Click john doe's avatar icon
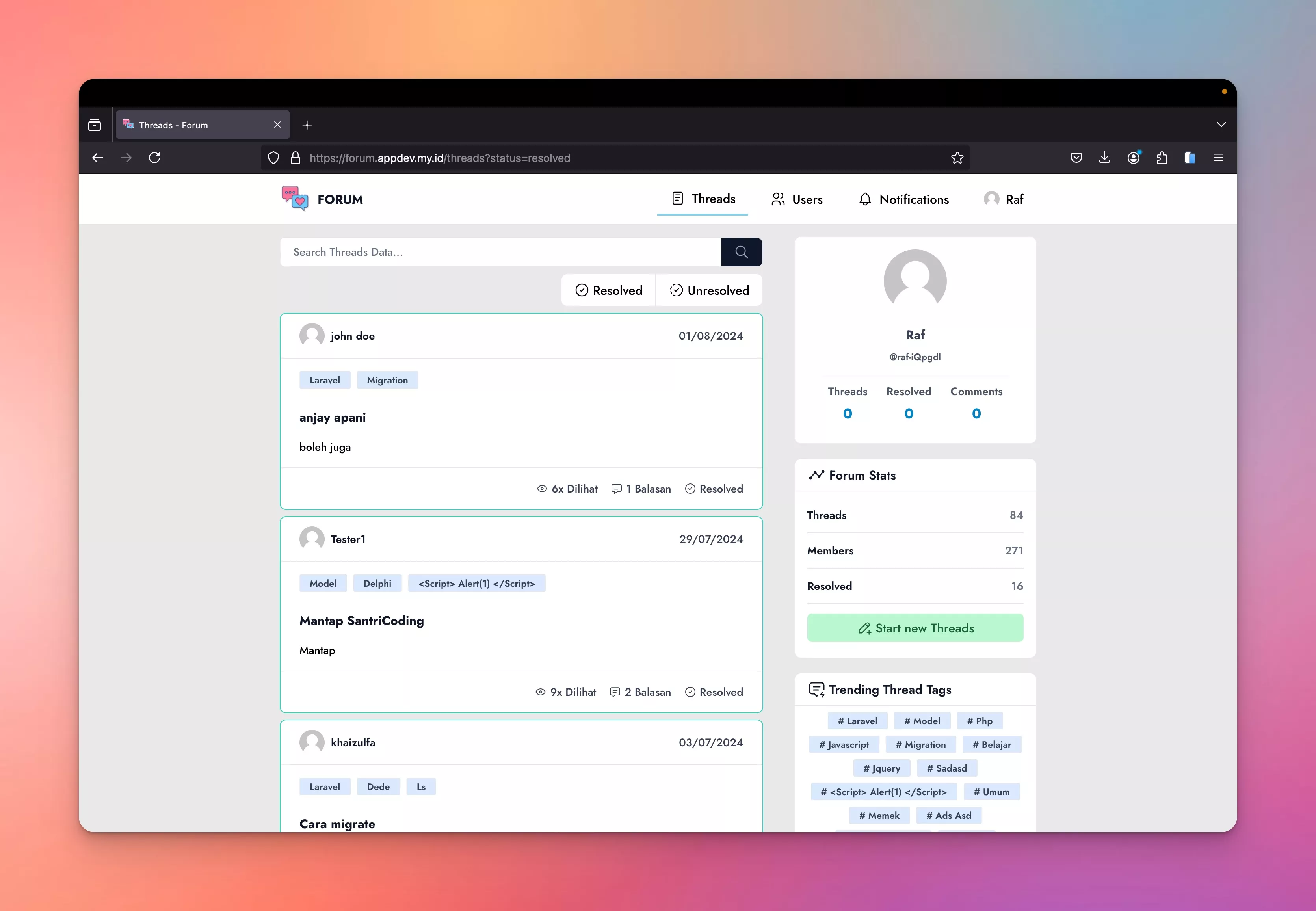Viewport: 1316px width, 911px height. (x=312, y=336)
